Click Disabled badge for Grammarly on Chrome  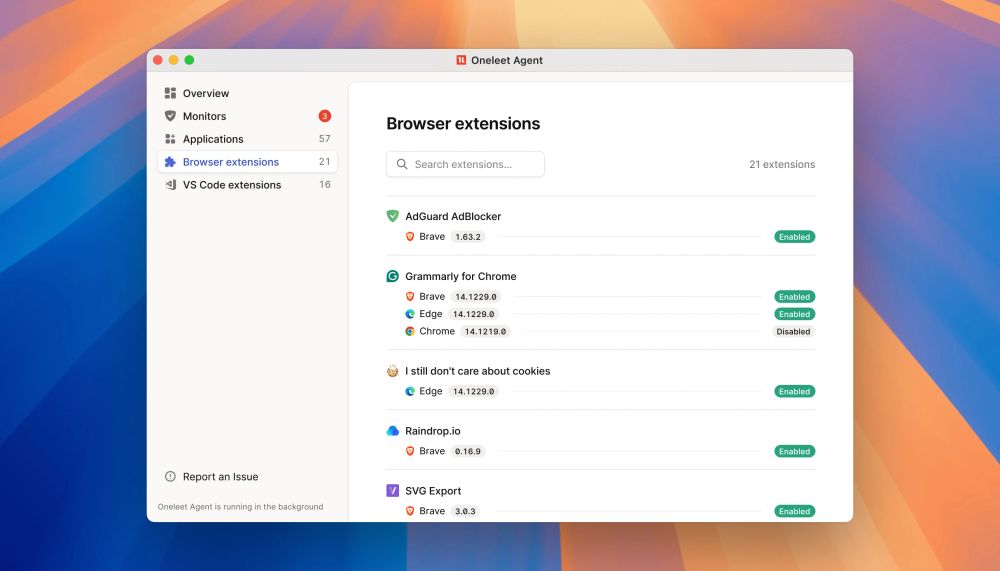(793, 331)
